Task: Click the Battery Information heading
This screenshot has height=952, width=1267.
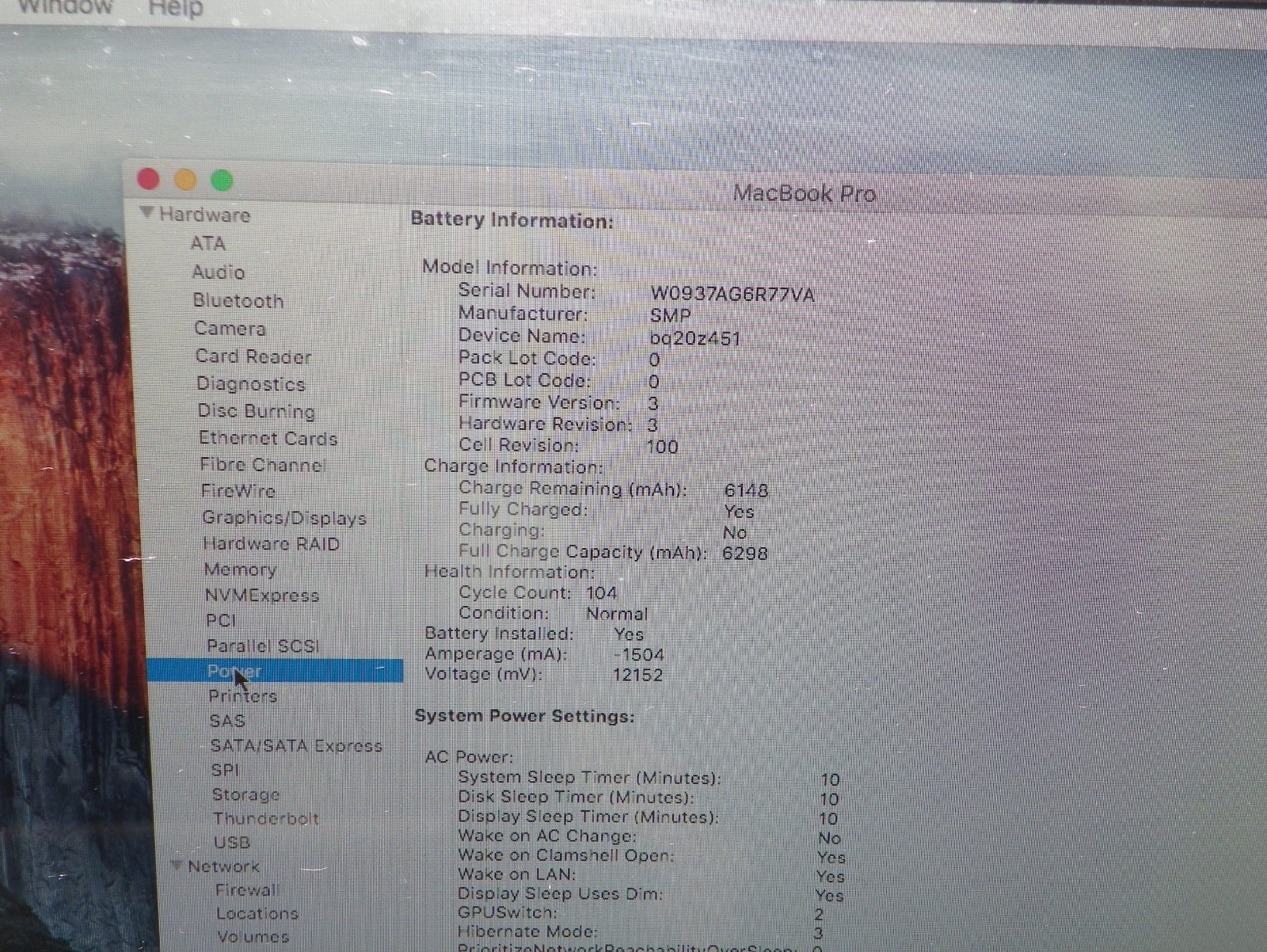Action: click(512, 220)
